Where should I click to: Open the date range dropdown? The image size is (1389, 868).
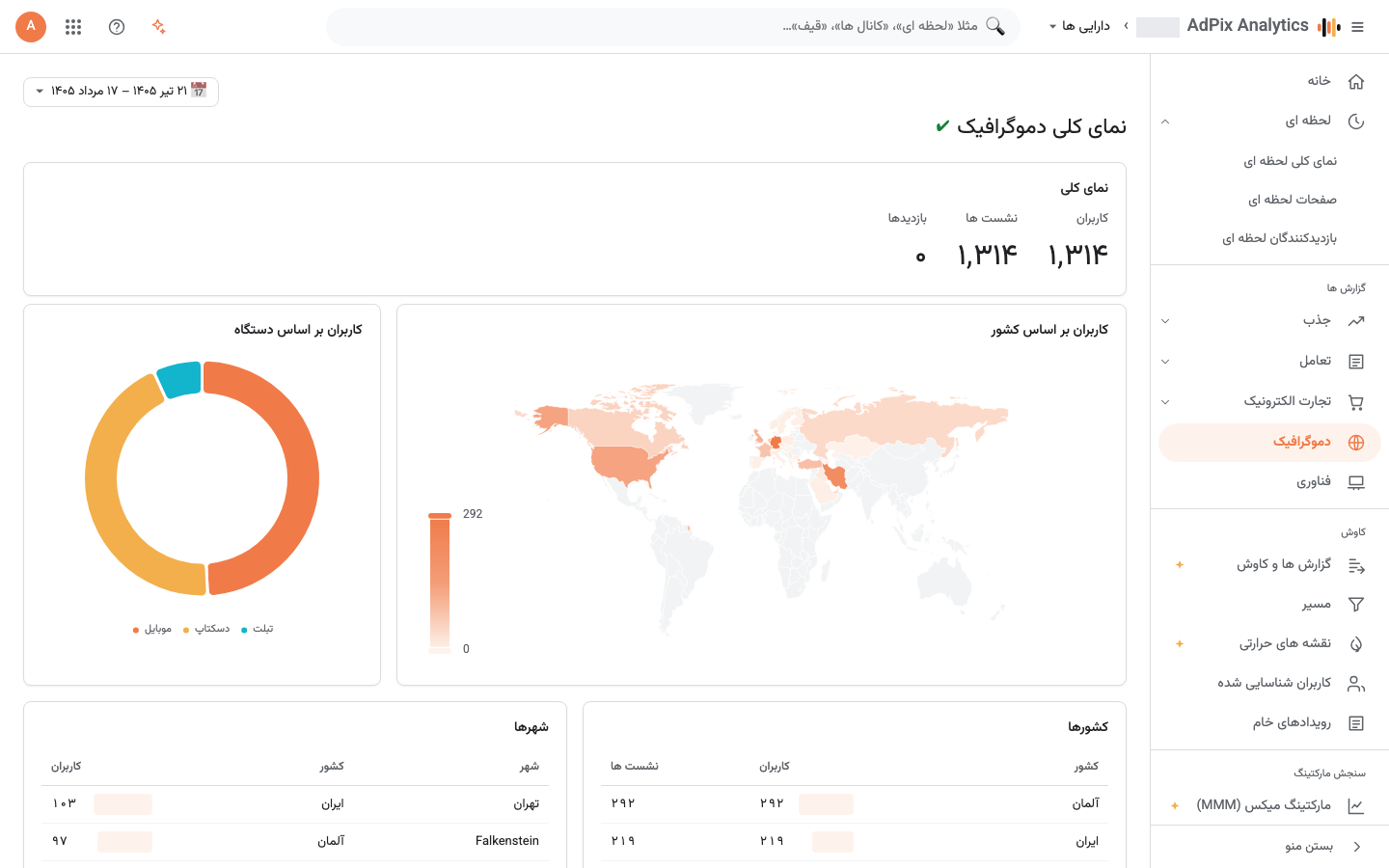[121, 92]
